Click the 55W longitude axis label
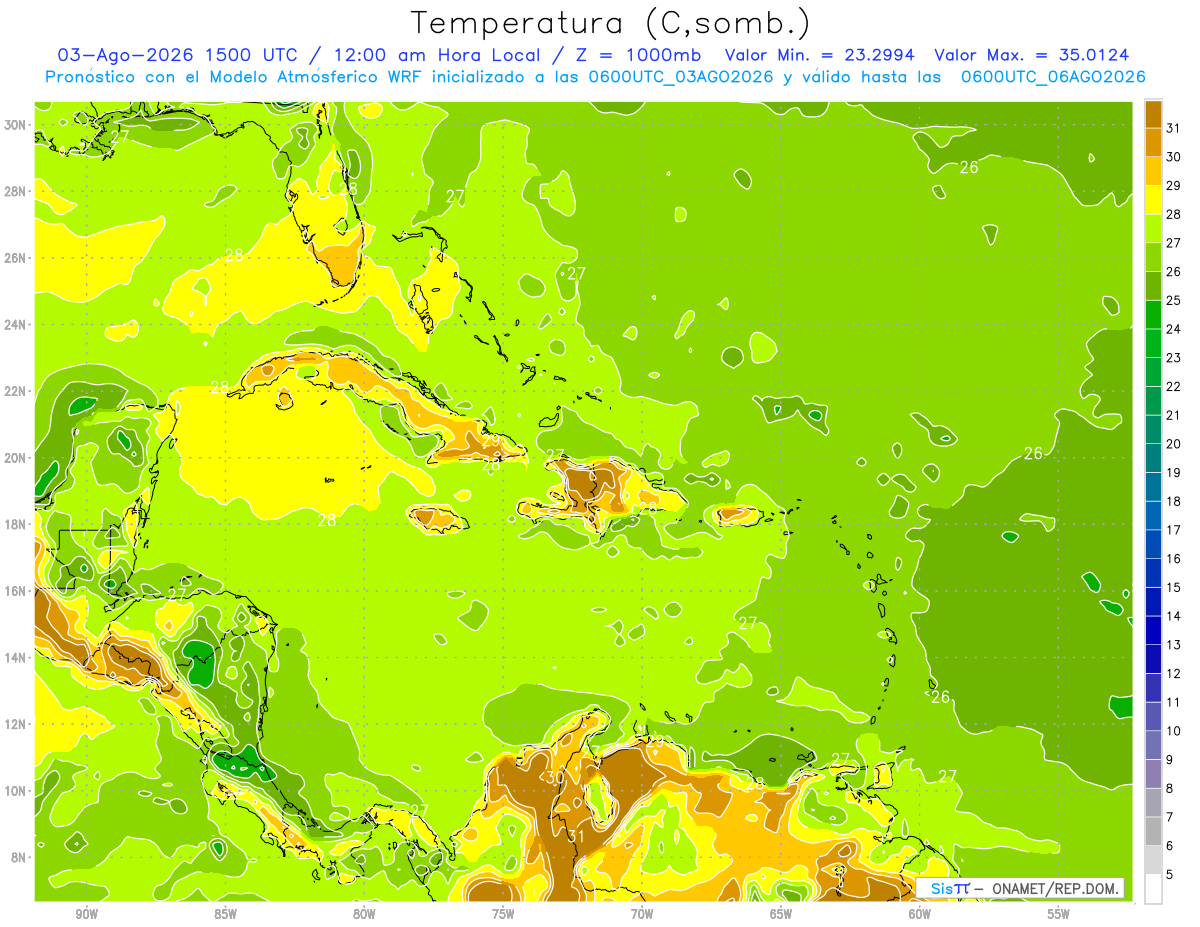Image resolution: width=1200 pixels, height=927 pixels. (x=1058, y=914)
